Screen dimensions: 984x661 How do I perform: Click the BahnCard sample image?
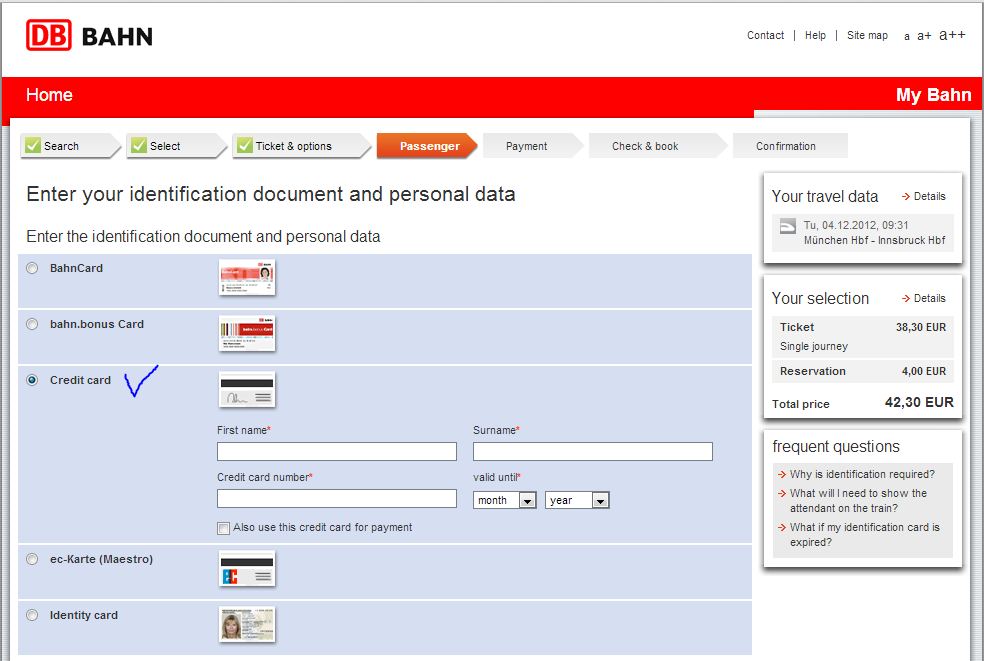(x=247, y=277)
